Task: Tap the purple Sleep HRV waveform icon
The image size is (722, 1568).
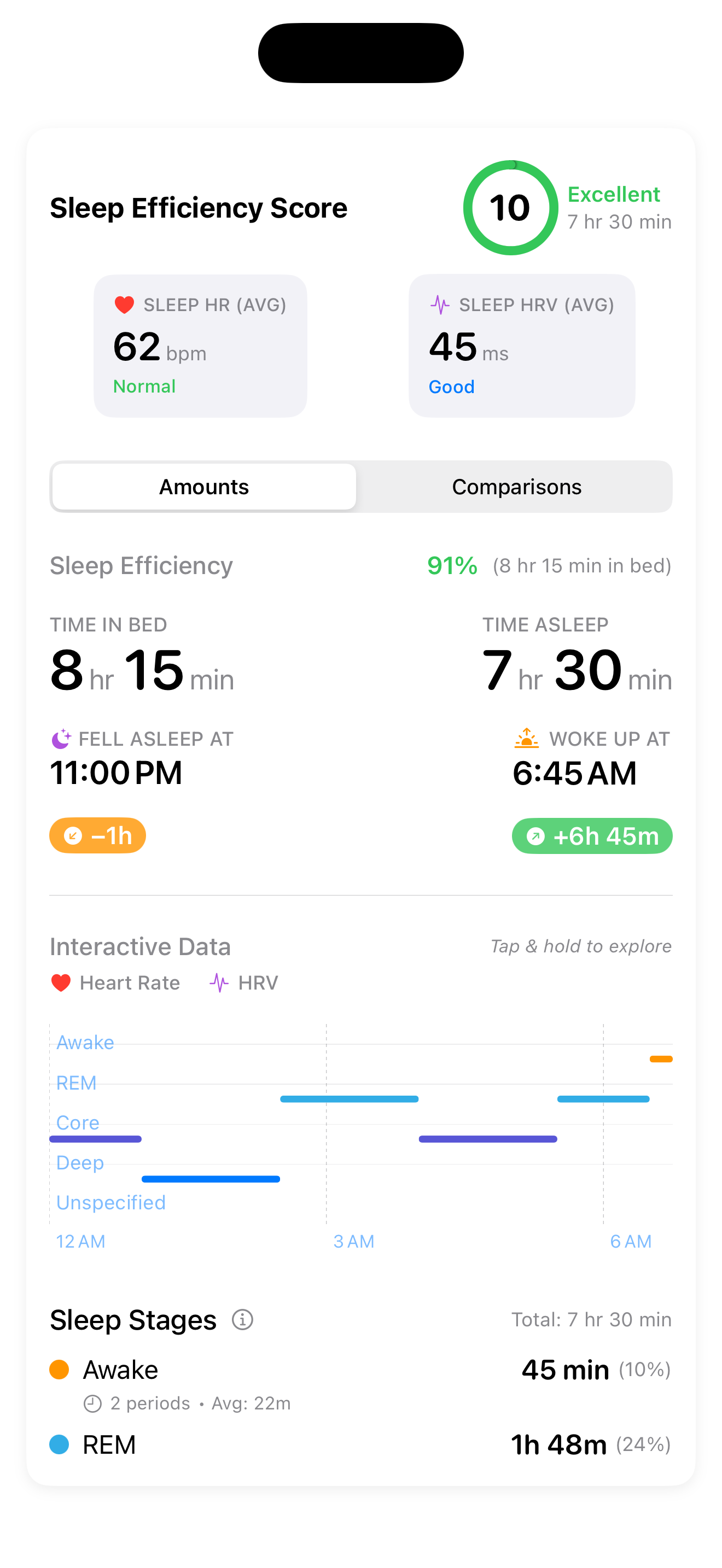Action: tap(440, 305)
